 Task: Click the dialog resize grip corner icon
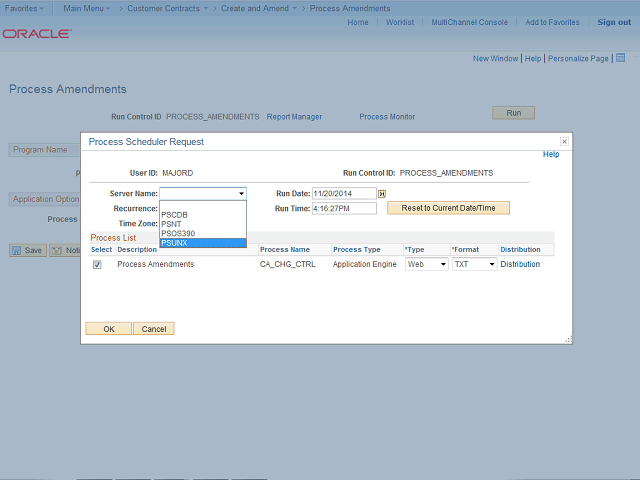click(x=568, y=339)
